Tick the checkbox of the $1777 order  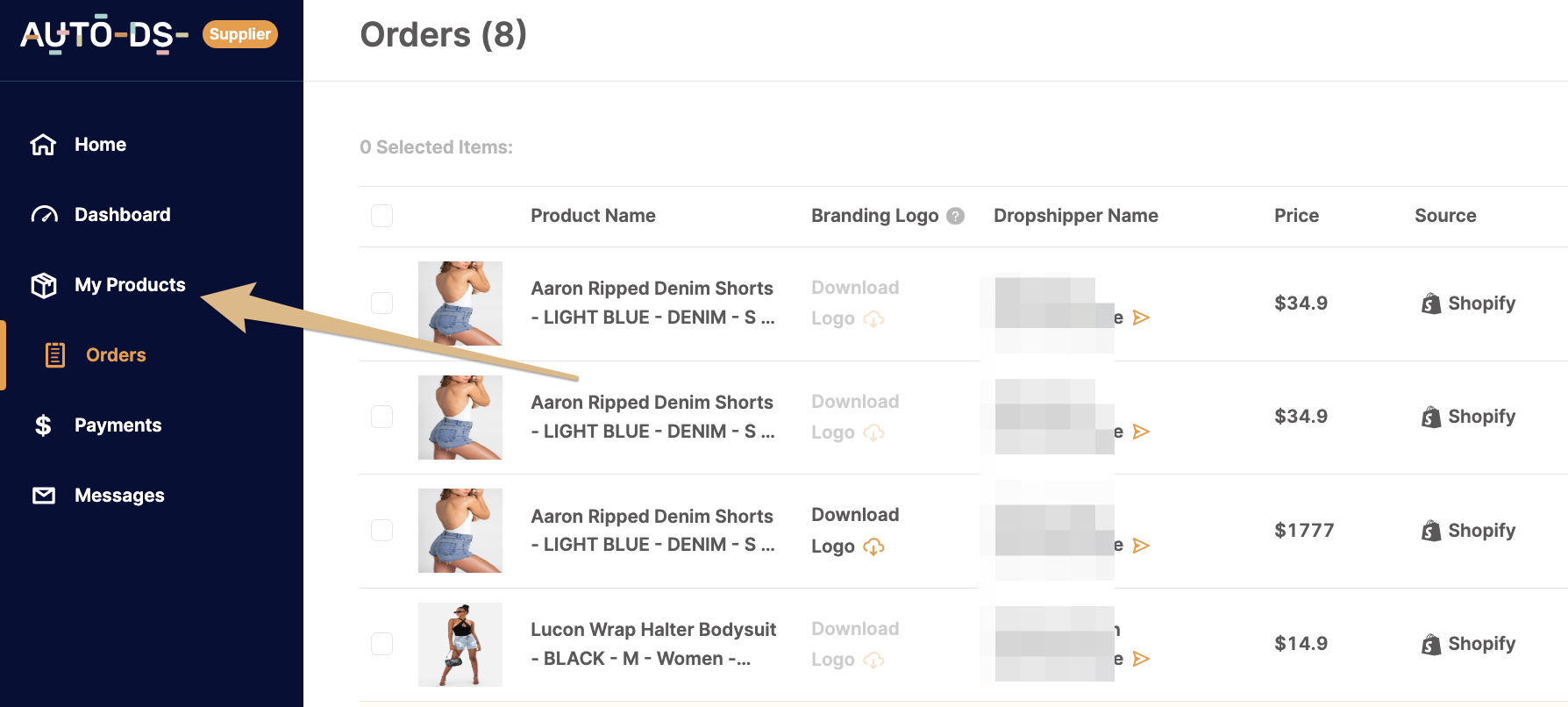click(x=381, y=530)
